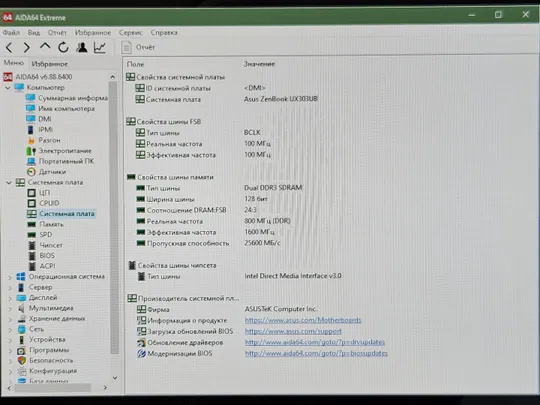
Task: Click the Память memory icon
Action: click(x=32, y=225)
